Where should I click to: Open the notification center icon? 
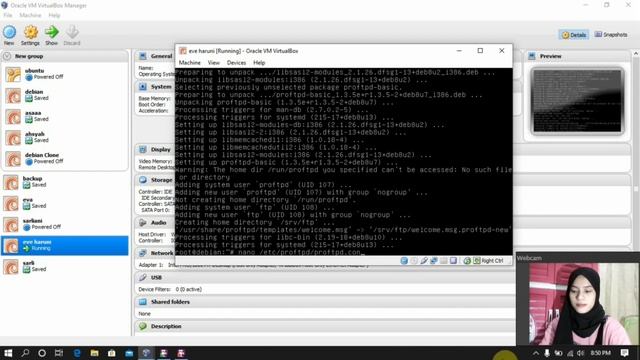(624, 353)
